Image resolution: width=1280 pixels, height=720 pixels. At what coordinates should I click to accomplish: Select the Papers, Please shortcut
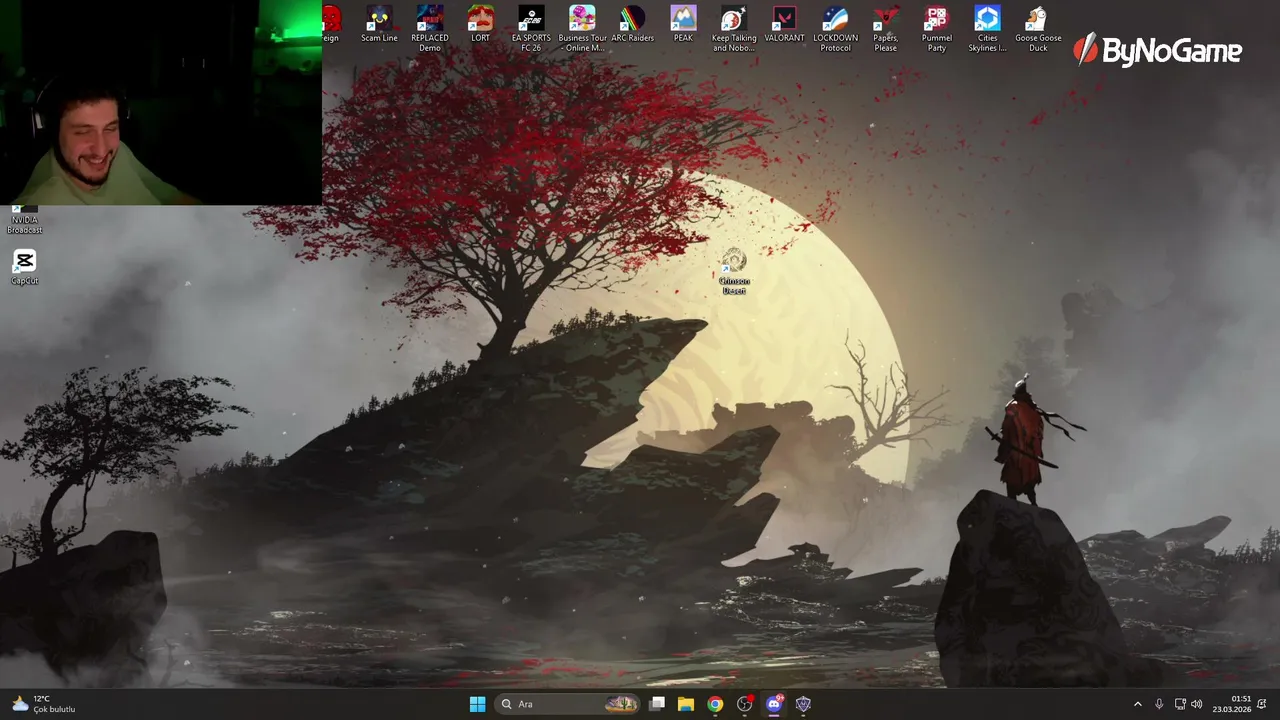click(x=886, y=29)
